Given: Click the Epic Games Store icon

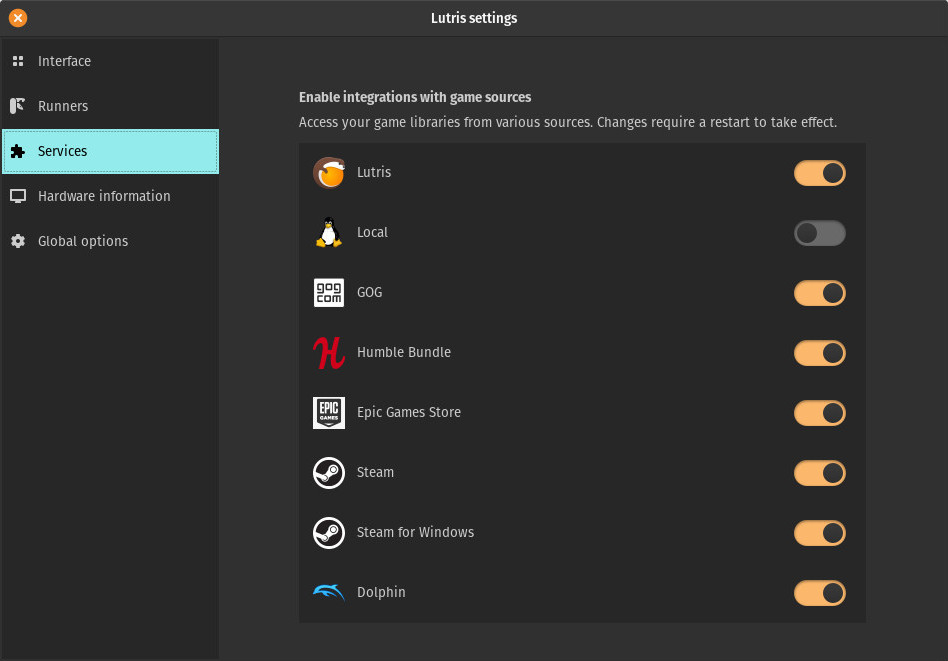Looking at the screenshot, I should [328, 412].
